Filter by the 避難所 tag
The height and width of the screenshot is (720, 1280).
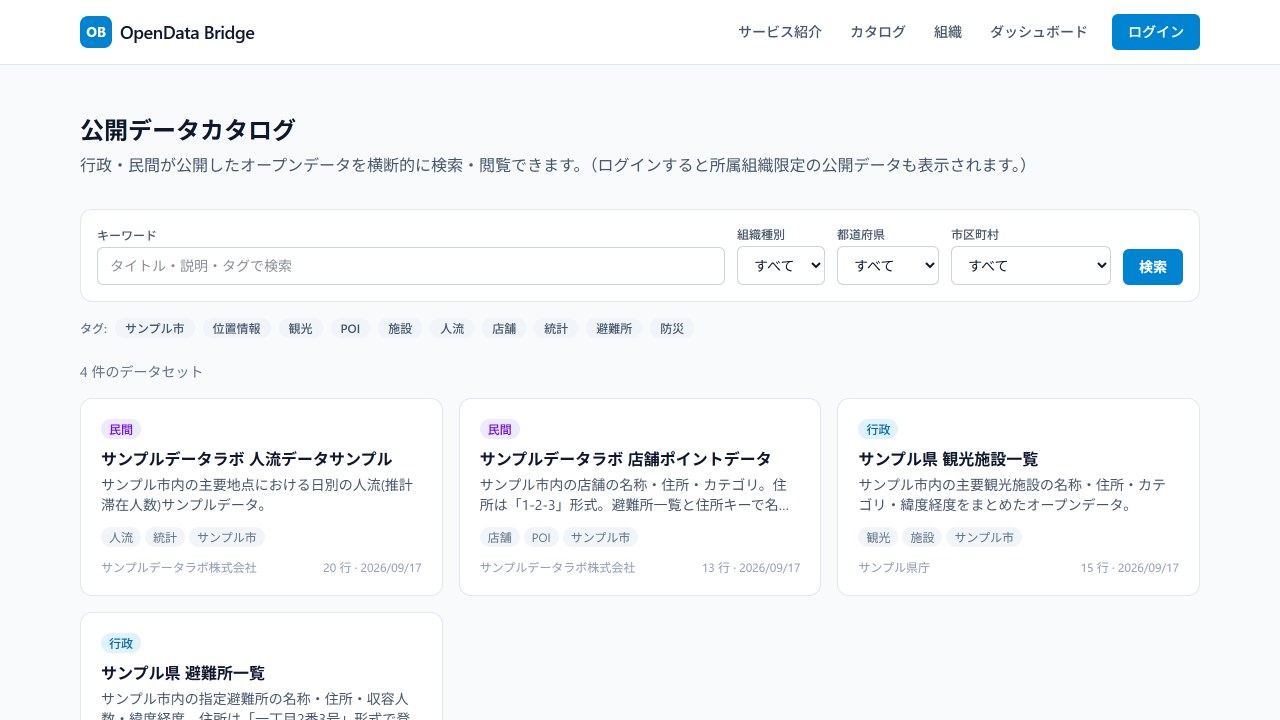pyautogui.click(x=614, y=328)
